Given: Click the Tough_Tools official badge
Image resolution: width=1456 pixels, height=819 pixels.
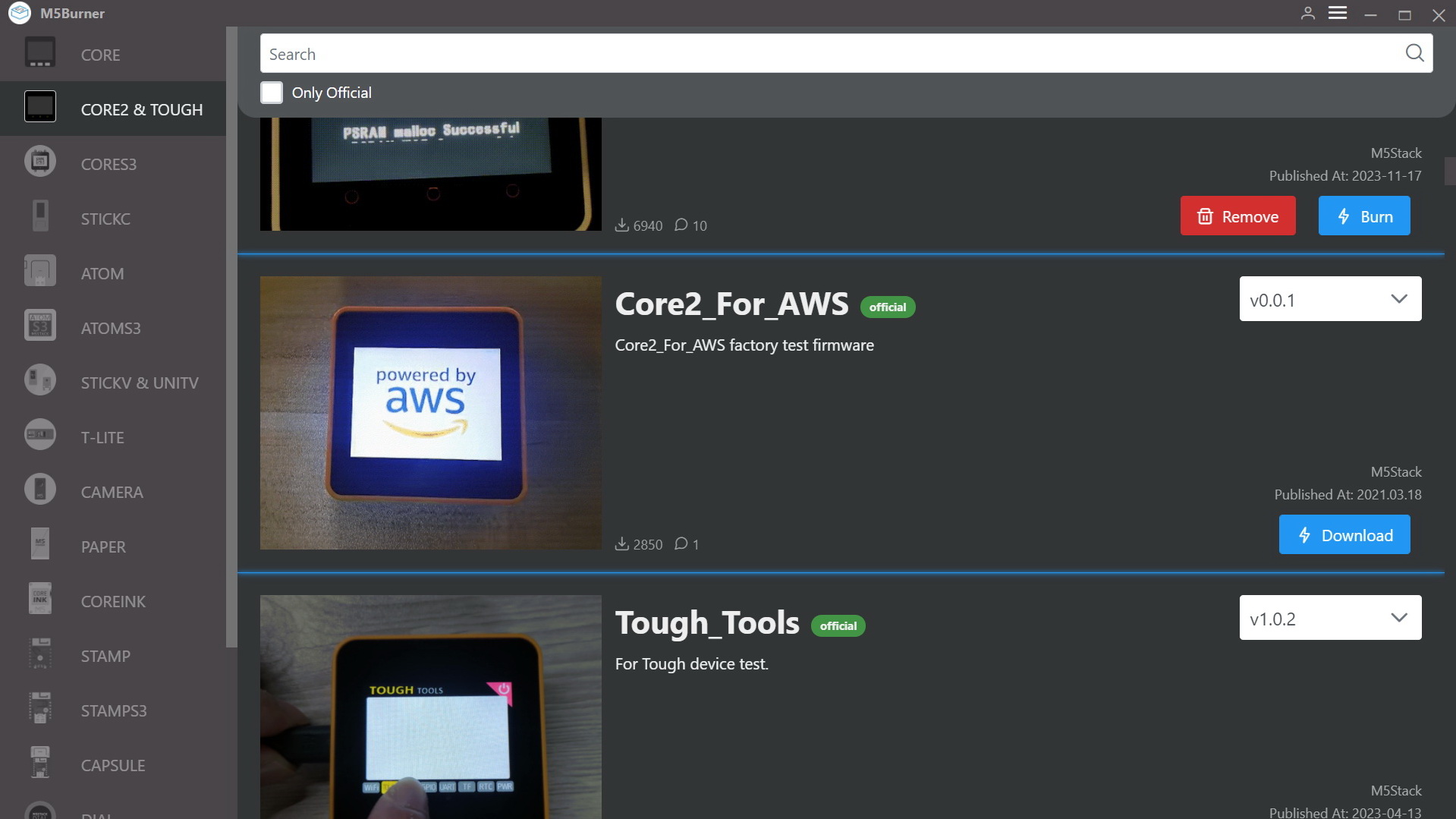Looking at the screenshot, I should coord(838,626).
